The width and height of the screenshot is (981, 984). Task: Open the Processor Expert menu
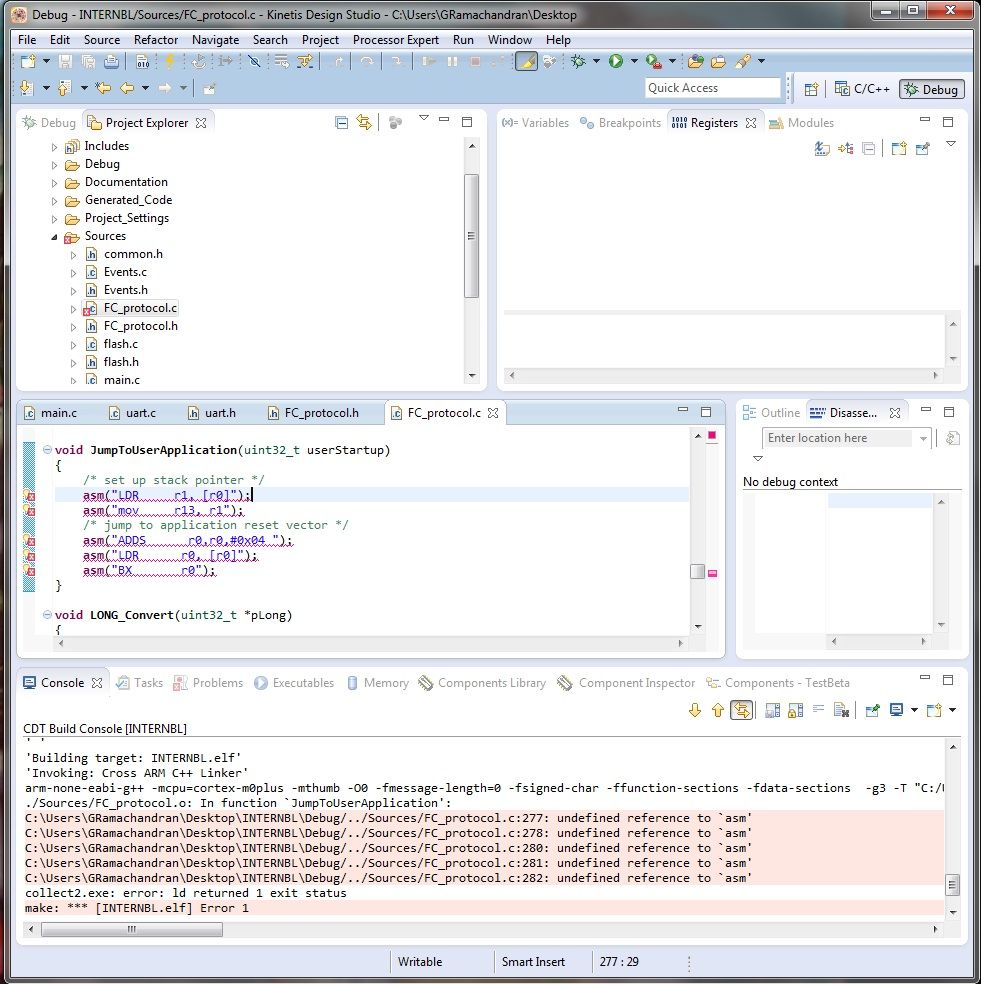395,40
